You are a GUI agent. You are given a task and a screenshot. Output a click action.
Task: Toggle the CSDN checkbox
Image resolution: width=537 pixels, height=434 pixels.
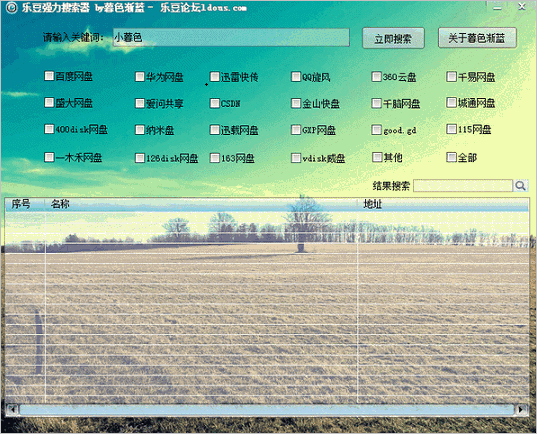(214, 103)
